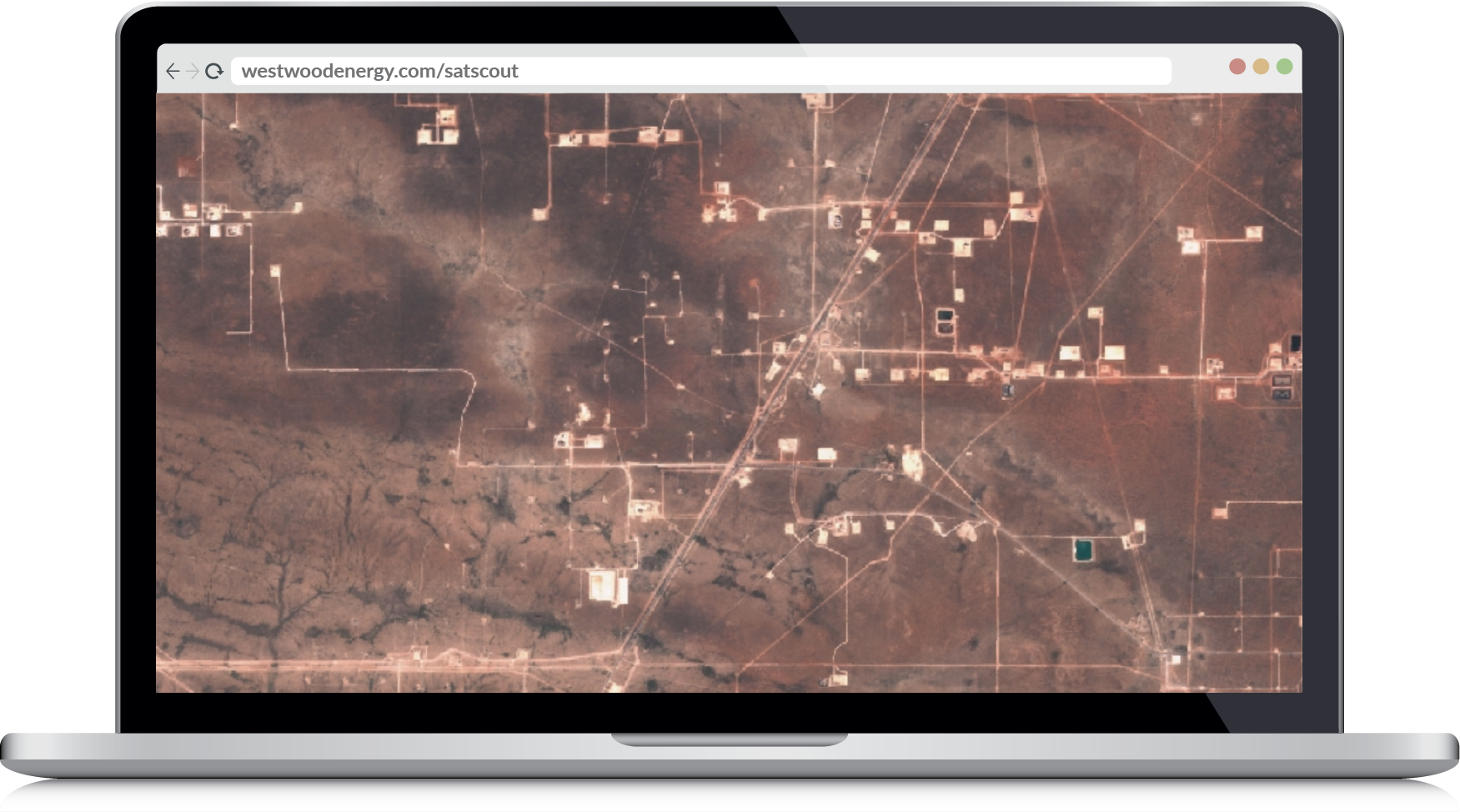Click the satellite map image

729,393
